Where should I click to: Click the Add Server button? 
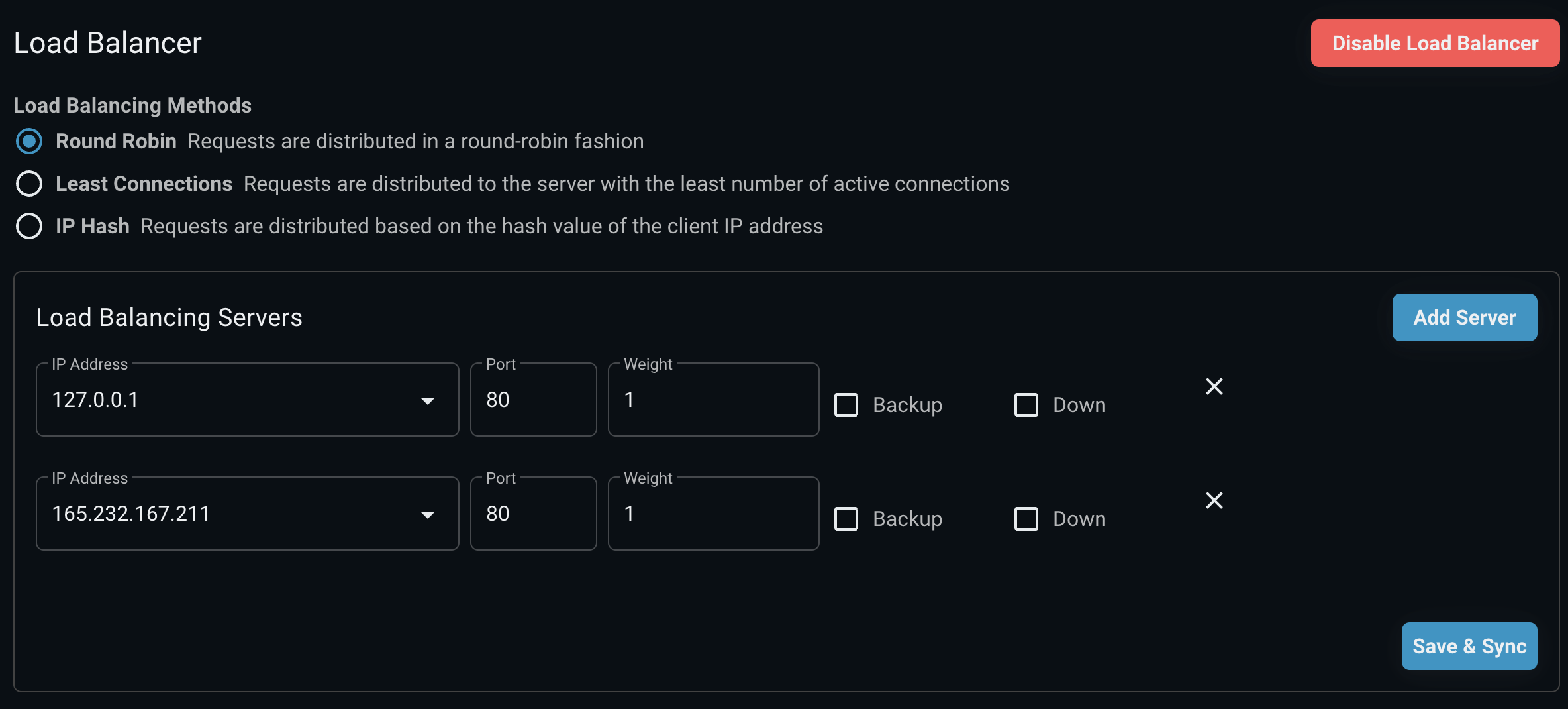[1465, 317]
